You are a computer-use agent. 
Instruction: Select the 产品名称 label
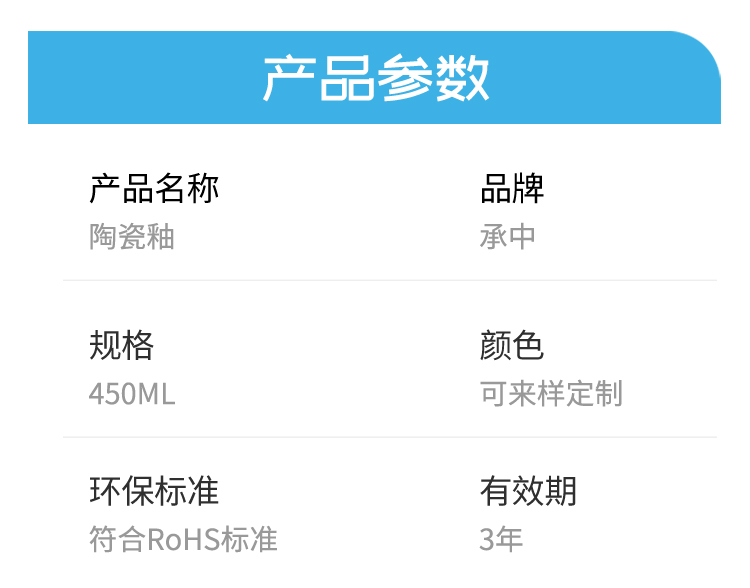point(154,189)
